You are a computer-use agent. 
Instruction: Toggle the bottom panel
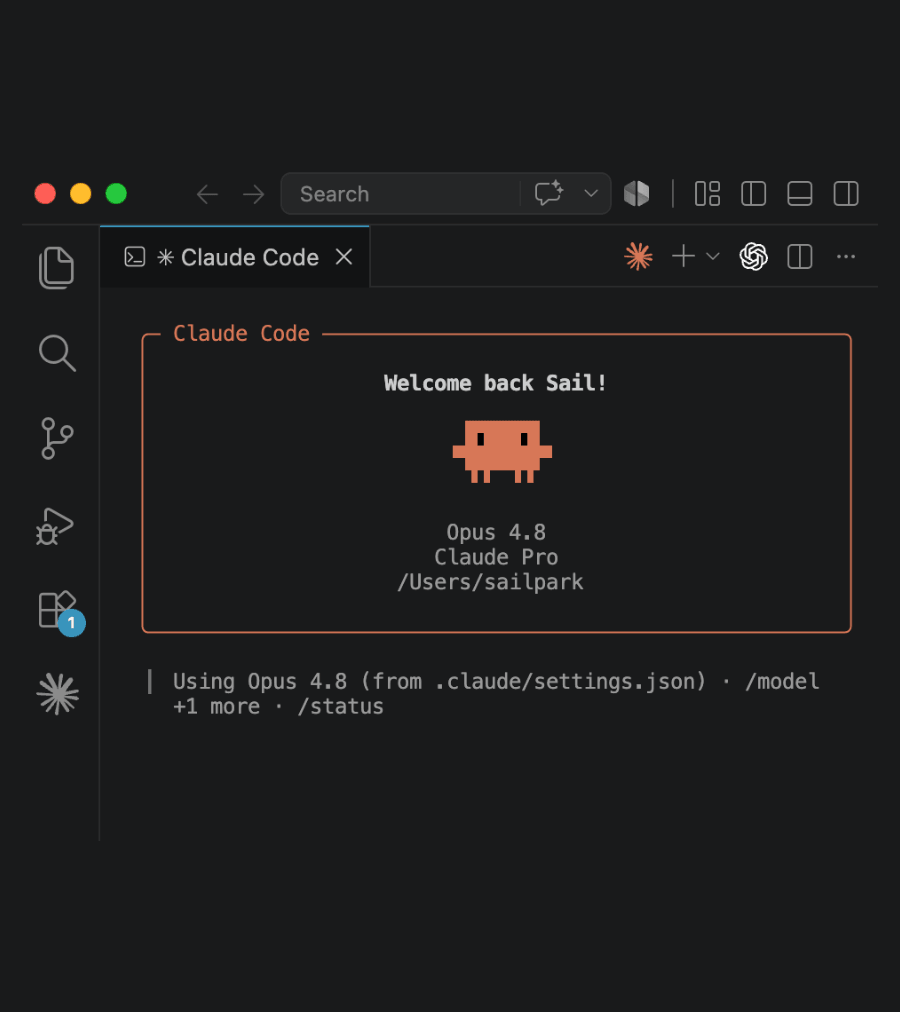(x=800, y=194)
